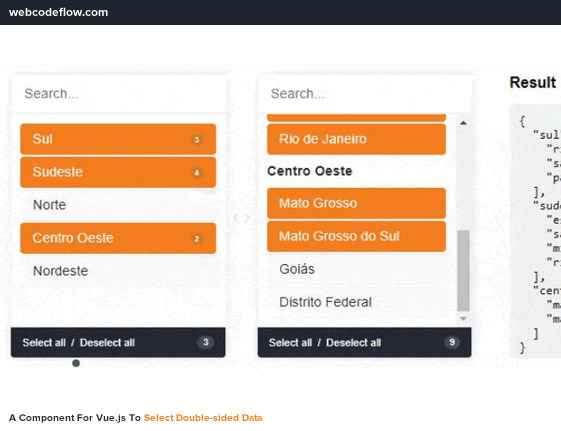Click the scroll down arrow of right list
This screenshot has height=431, width=561.
click(463, 319)
